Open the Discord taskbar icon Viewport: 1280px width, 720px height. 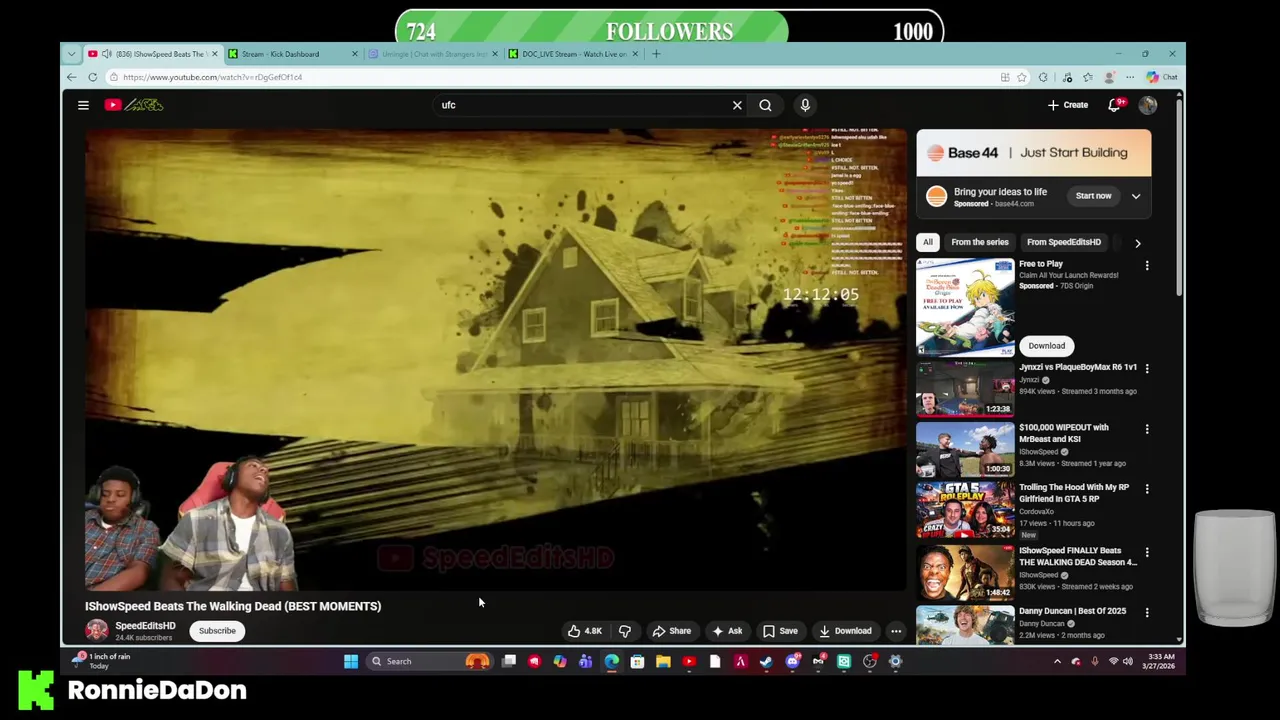click(793, 661)
